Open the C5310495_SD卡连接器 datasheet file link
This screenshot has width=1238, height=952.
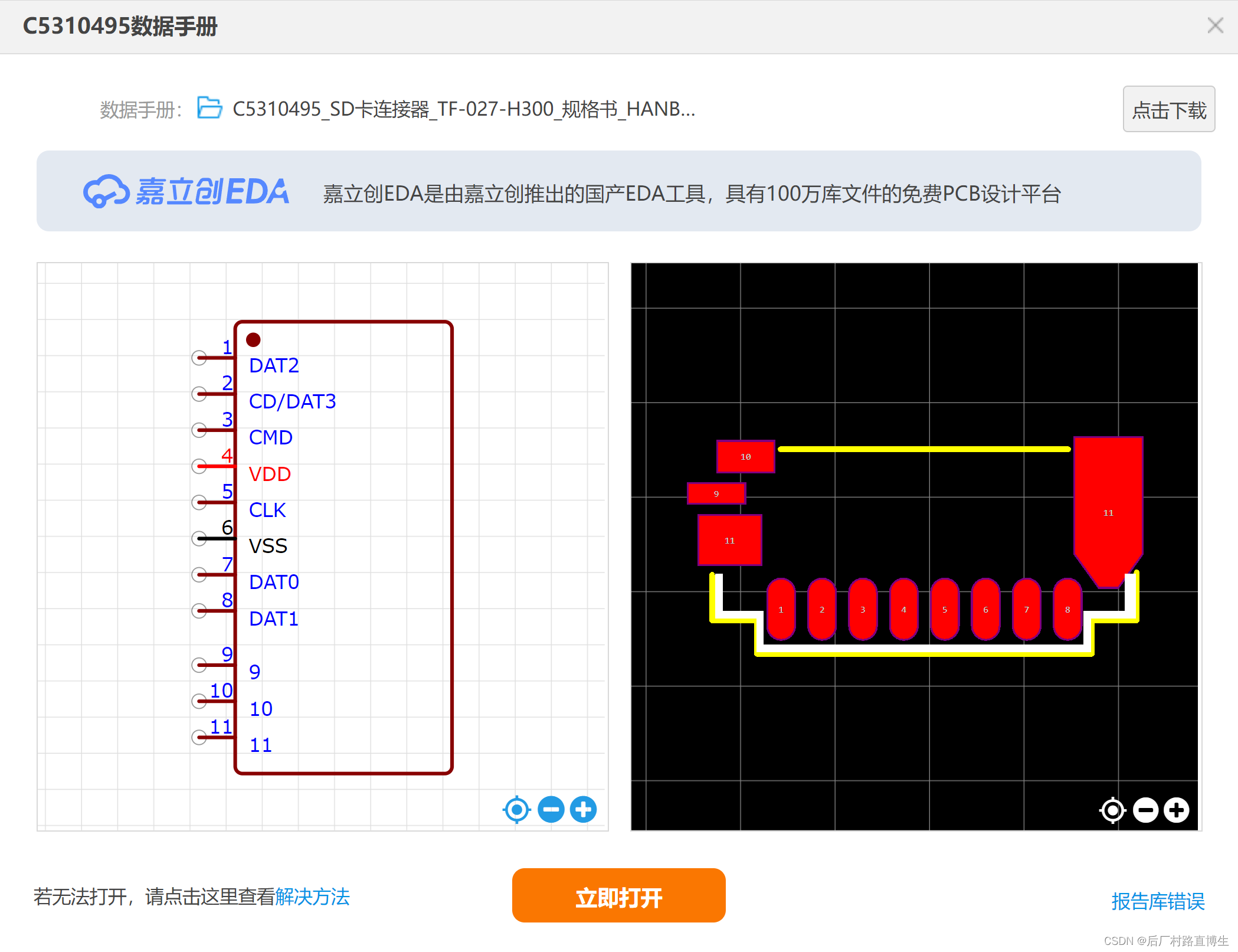pyautogui.click(x=464, y=109)
